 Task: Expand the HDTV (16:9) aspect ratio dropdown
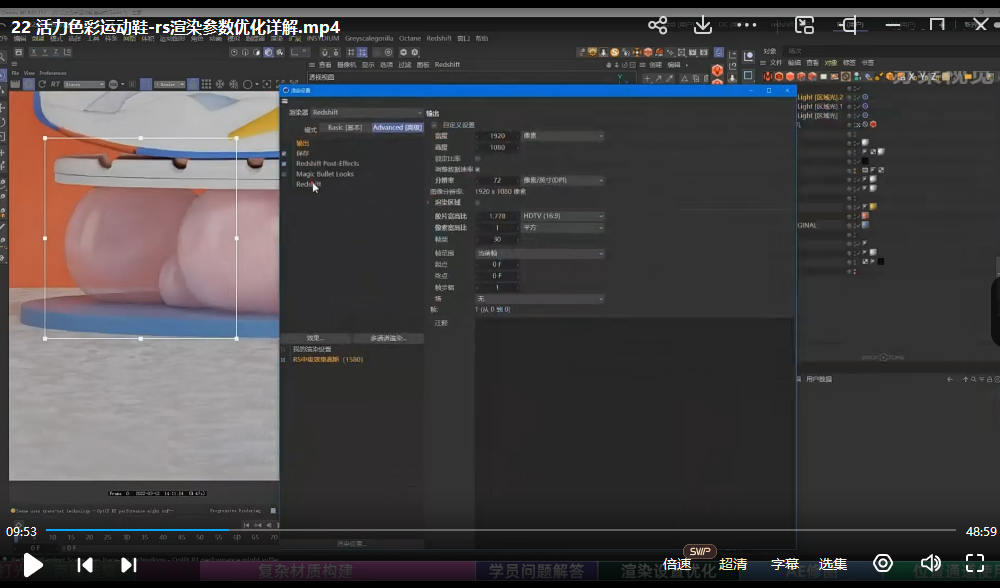point(562,216)
